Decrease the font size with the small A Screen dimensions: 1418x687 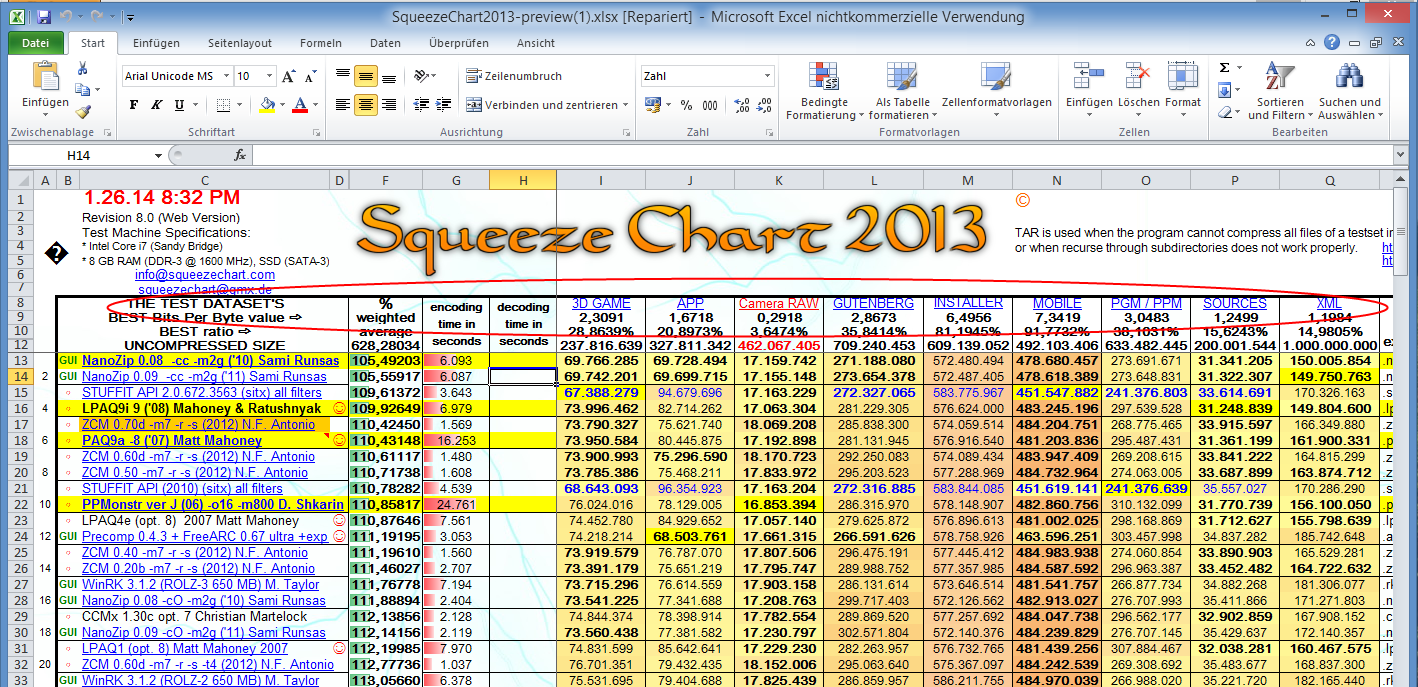311,76
